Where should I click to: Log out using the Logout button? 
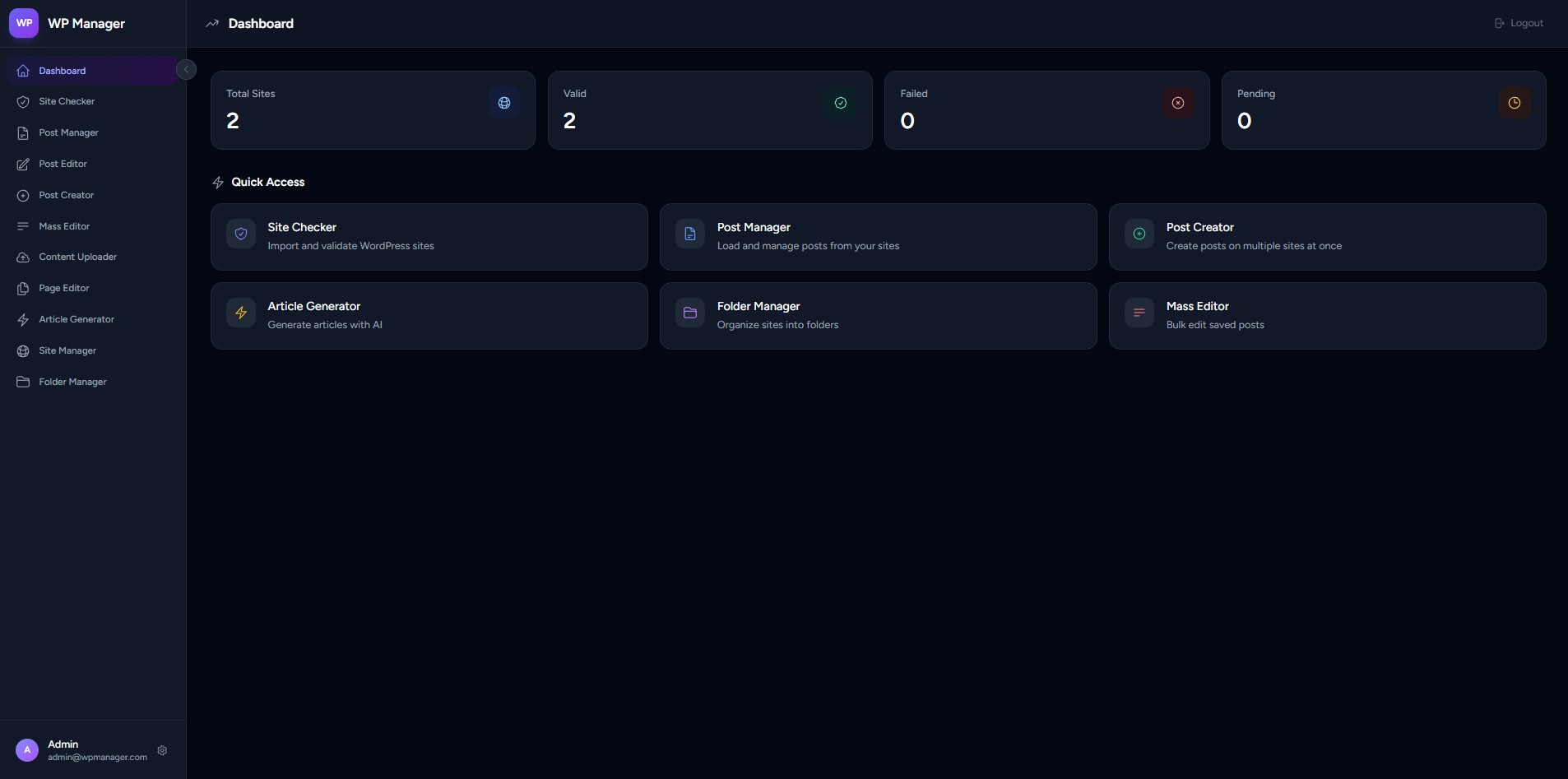(x=1519, y=23)
